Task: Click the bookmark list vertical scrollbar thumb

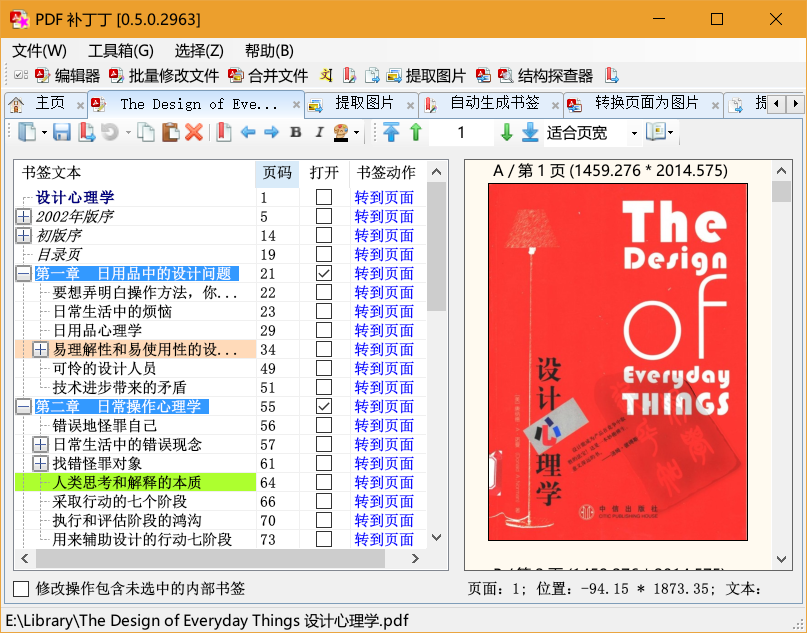Action: tap(436, 247)
